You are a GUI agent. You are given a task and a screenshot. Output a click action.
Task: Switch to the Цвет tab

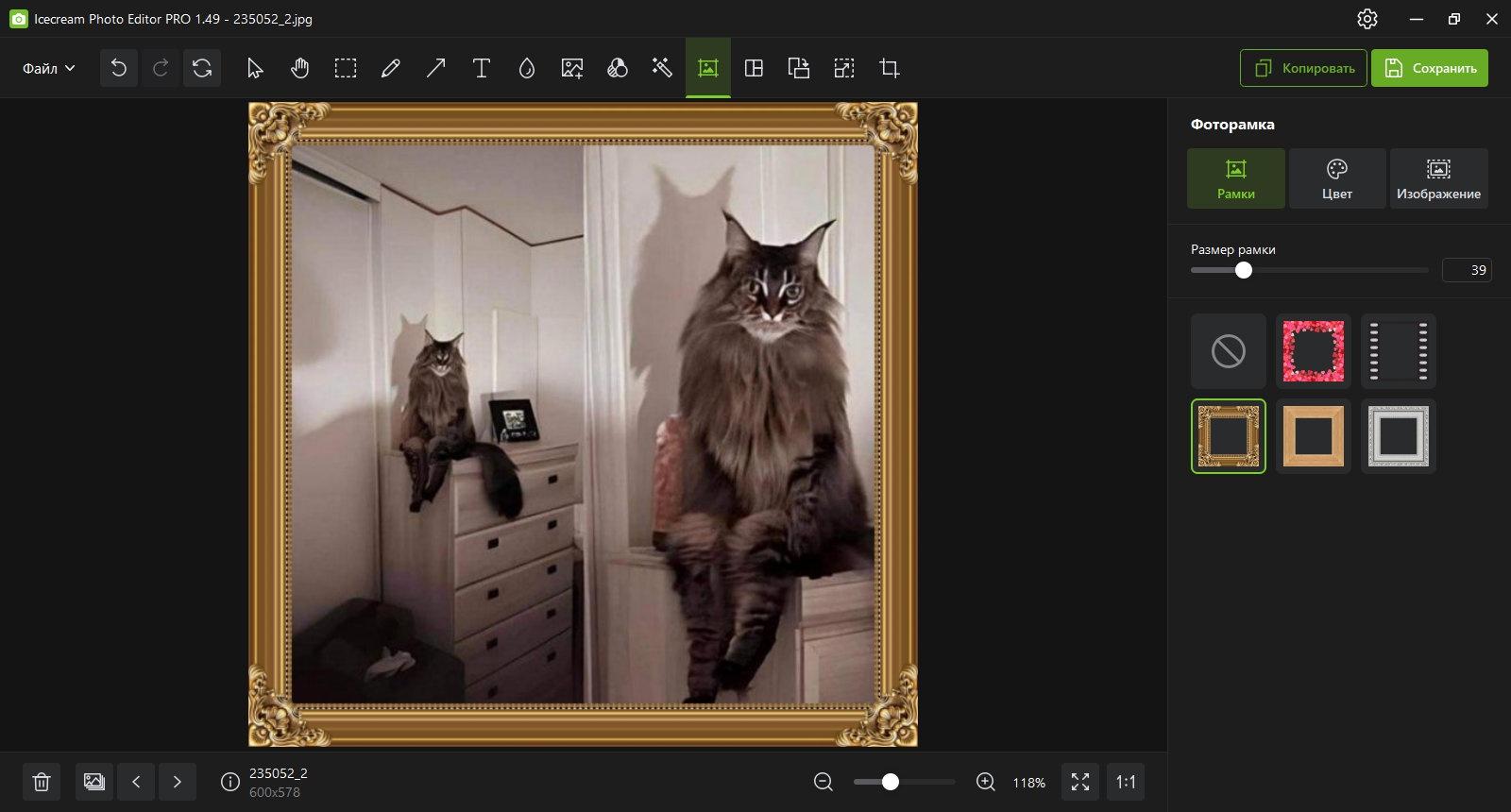pos(1337,178)
